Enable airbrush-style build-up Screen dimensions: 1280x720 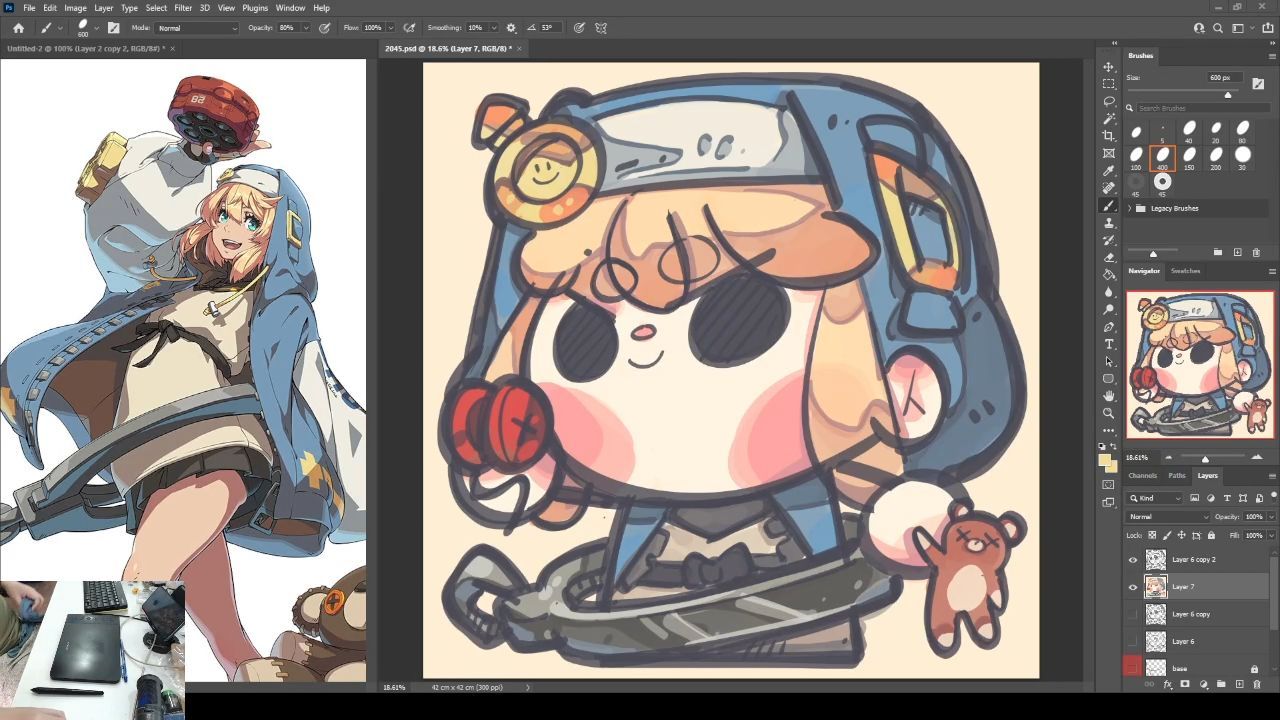[x=409, y=28]
